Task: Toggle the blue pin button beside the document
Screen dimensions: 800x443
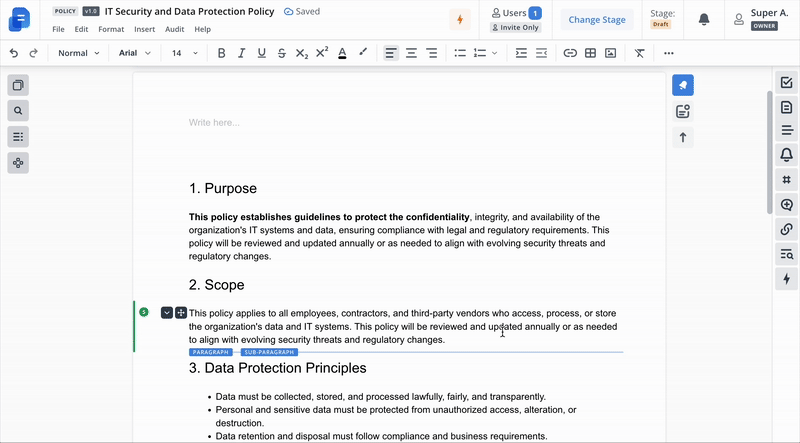Action: (683, 85)
